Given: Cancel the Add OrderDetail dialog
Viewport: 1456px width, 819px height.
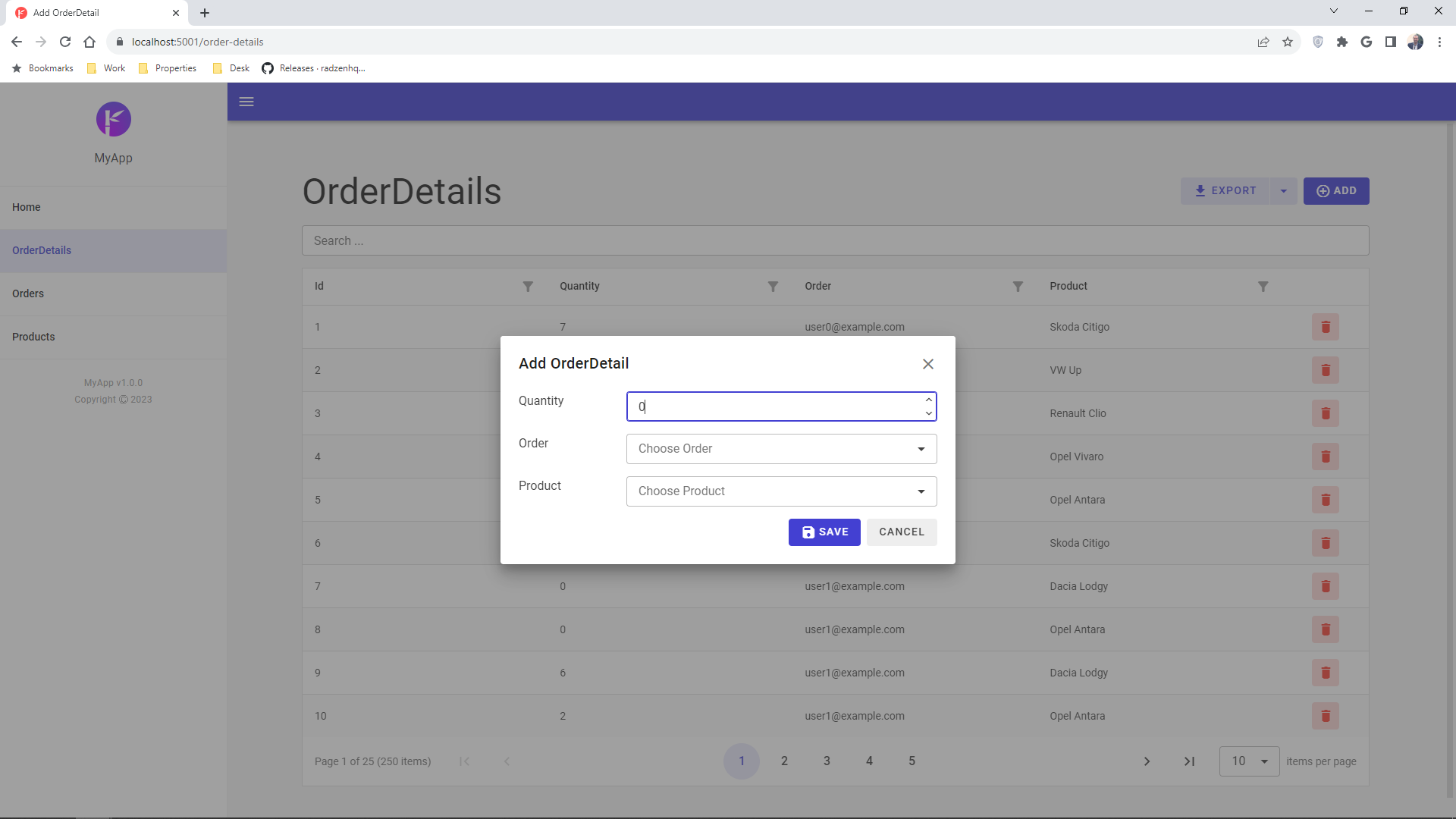Looking at the screenshot, I should (902, 532).
